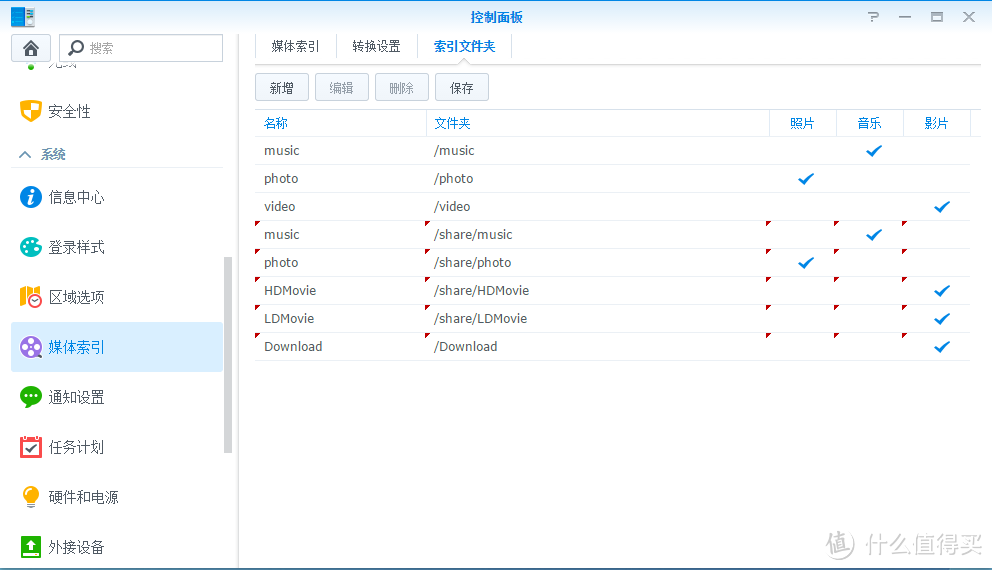Viewport: 992px width, 570px height.
Task: Click the 编辑 button
Action: pyautogui.click(x=342, y=87)
